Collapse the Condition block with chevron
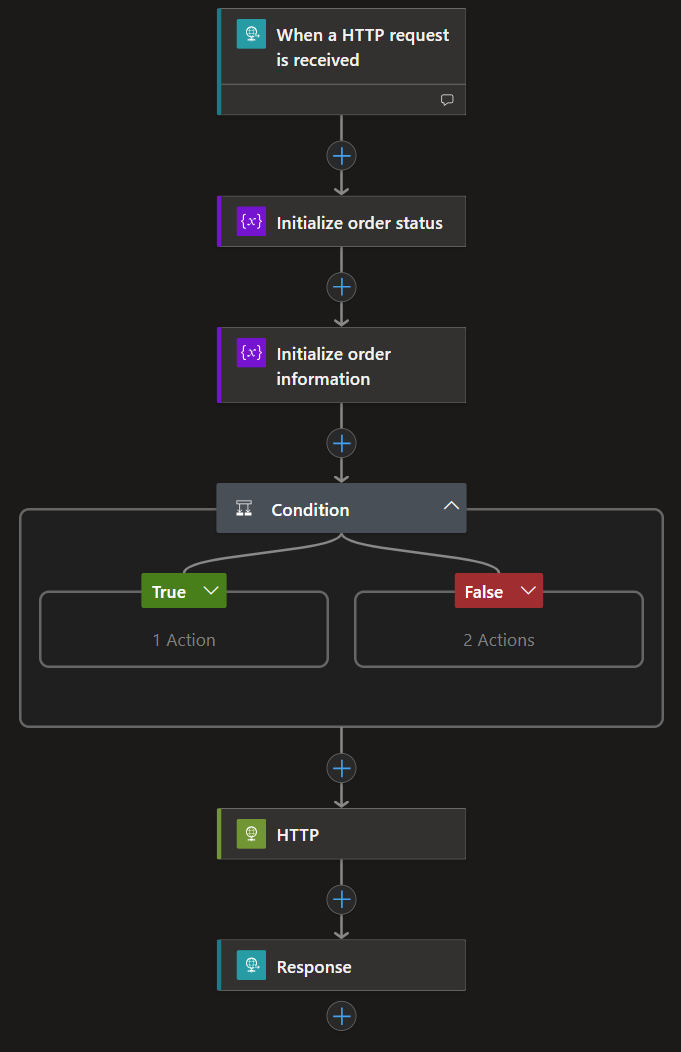 pos(451,506)
